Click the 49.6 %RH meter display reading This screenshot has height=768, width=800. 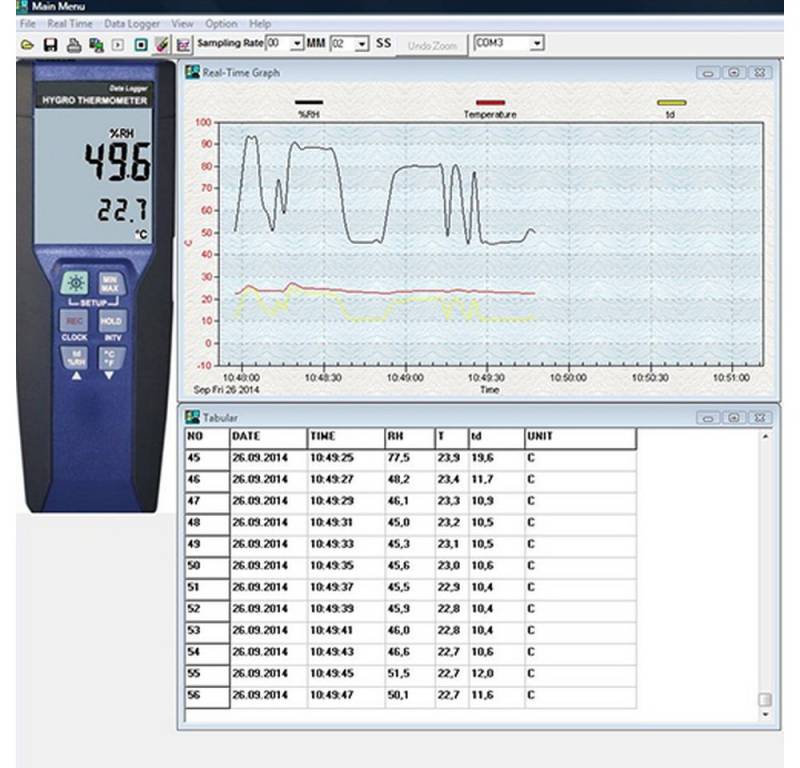pyautogui.click(x=117, y=161)
